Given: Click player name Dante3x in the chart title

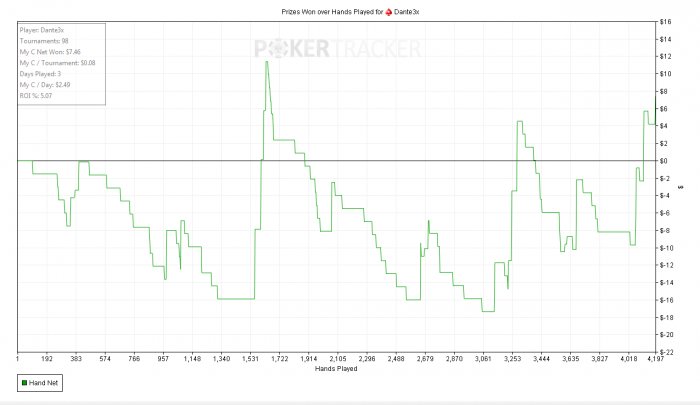Looking at the screenshot, I should pos(406,12).
